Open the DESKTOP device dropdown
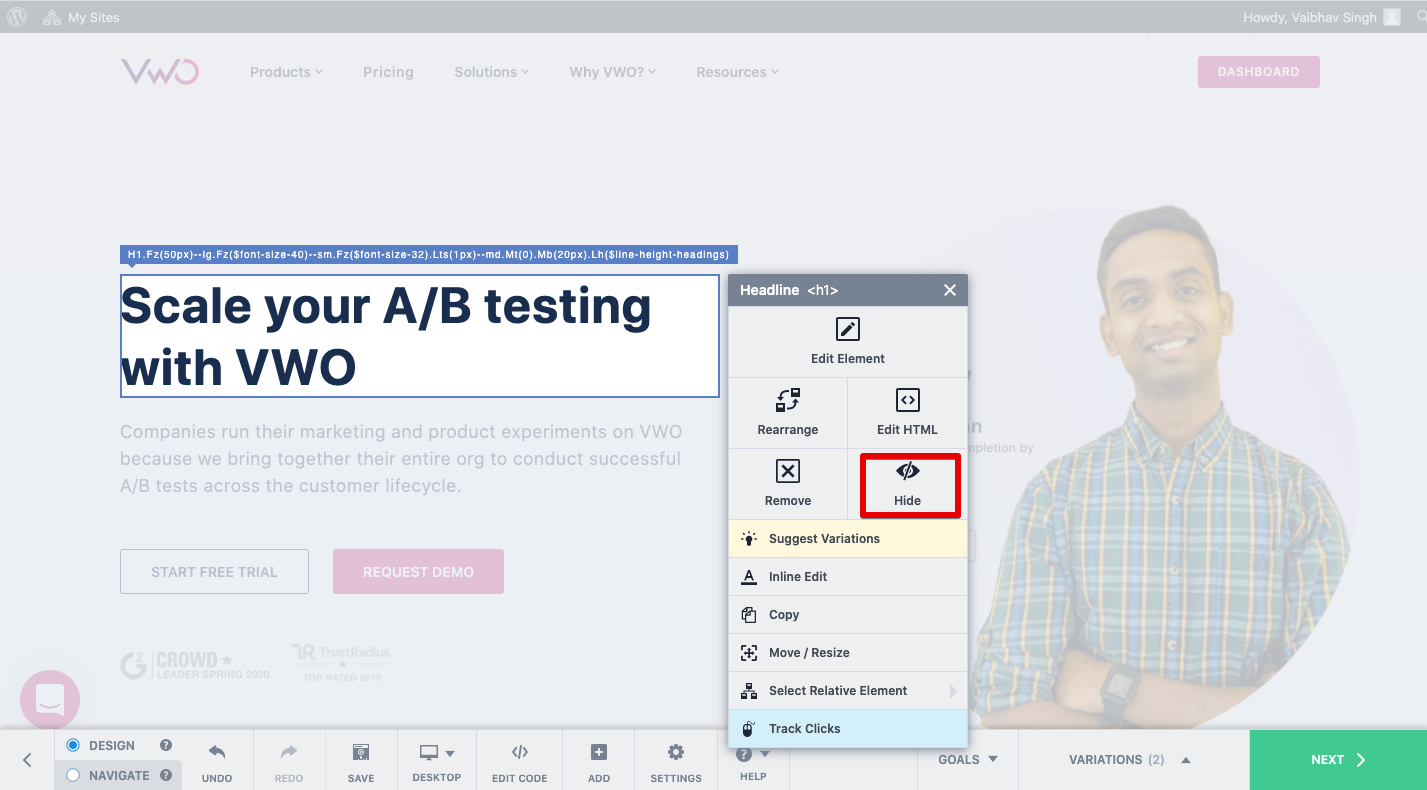 (x=437, y=761)
